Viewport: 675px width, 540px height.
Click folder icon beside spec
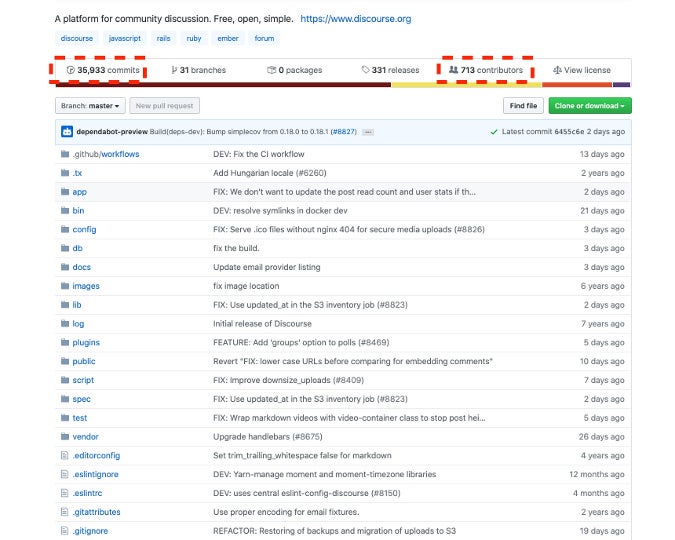coord(65,399)
